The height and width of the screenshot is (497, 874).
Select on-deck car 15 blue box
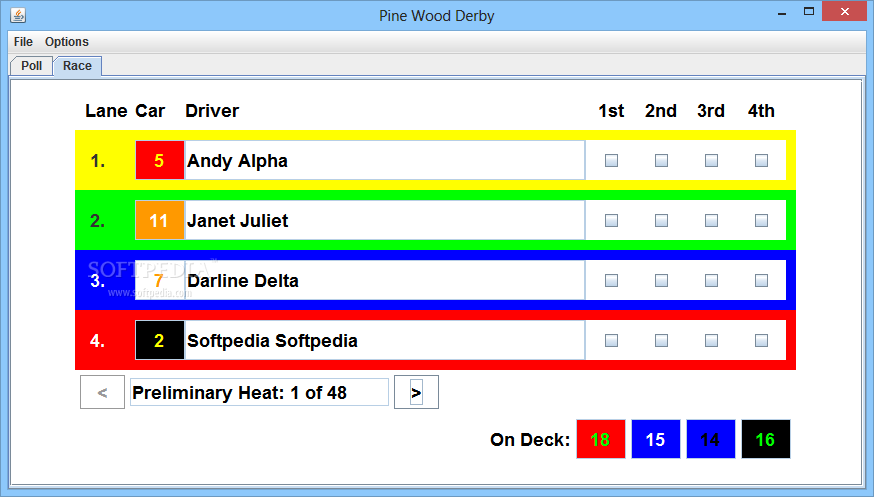(x=656, y=440)
